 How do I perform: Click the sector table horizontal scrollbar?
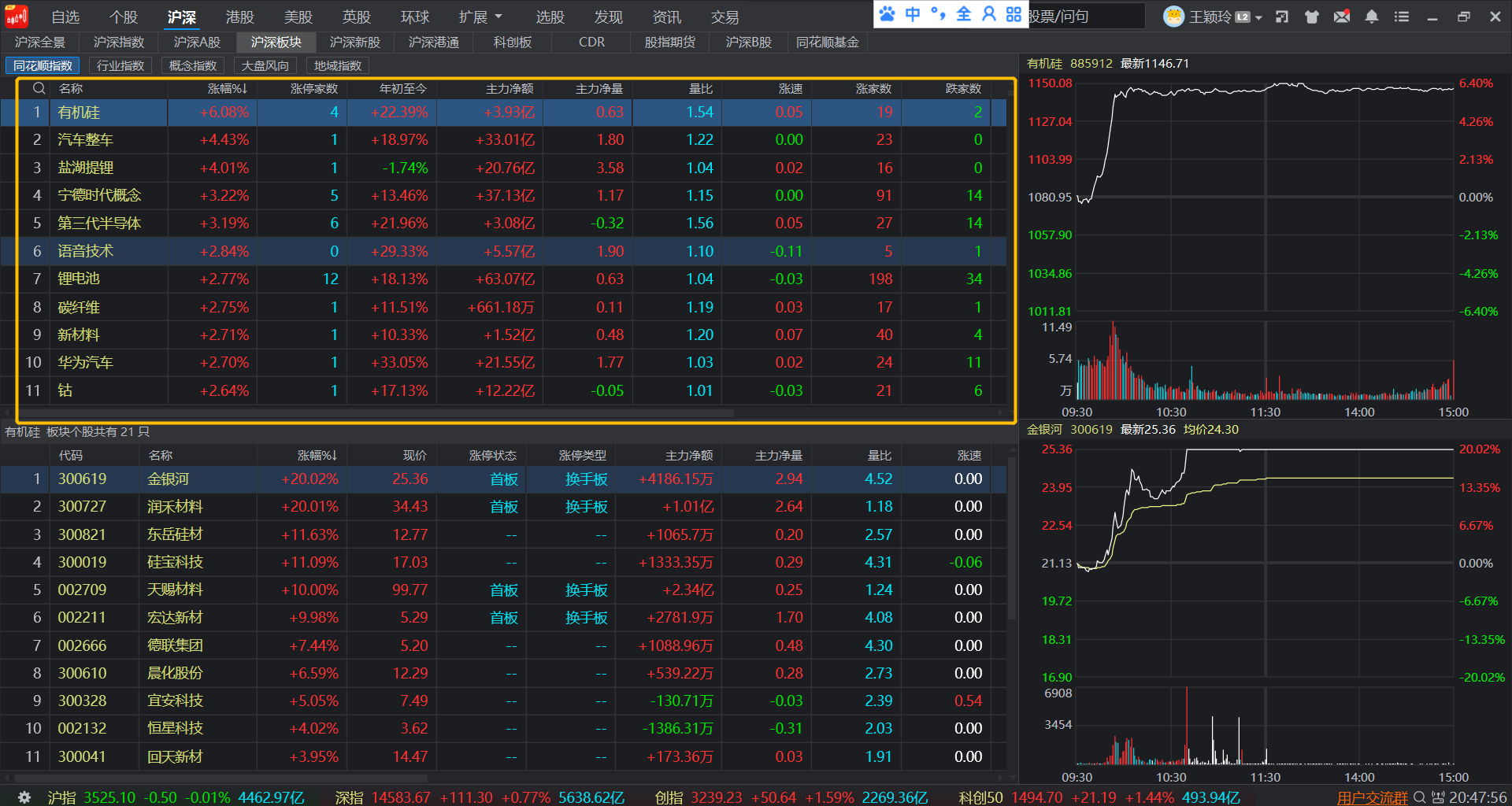tap(378, 412)
